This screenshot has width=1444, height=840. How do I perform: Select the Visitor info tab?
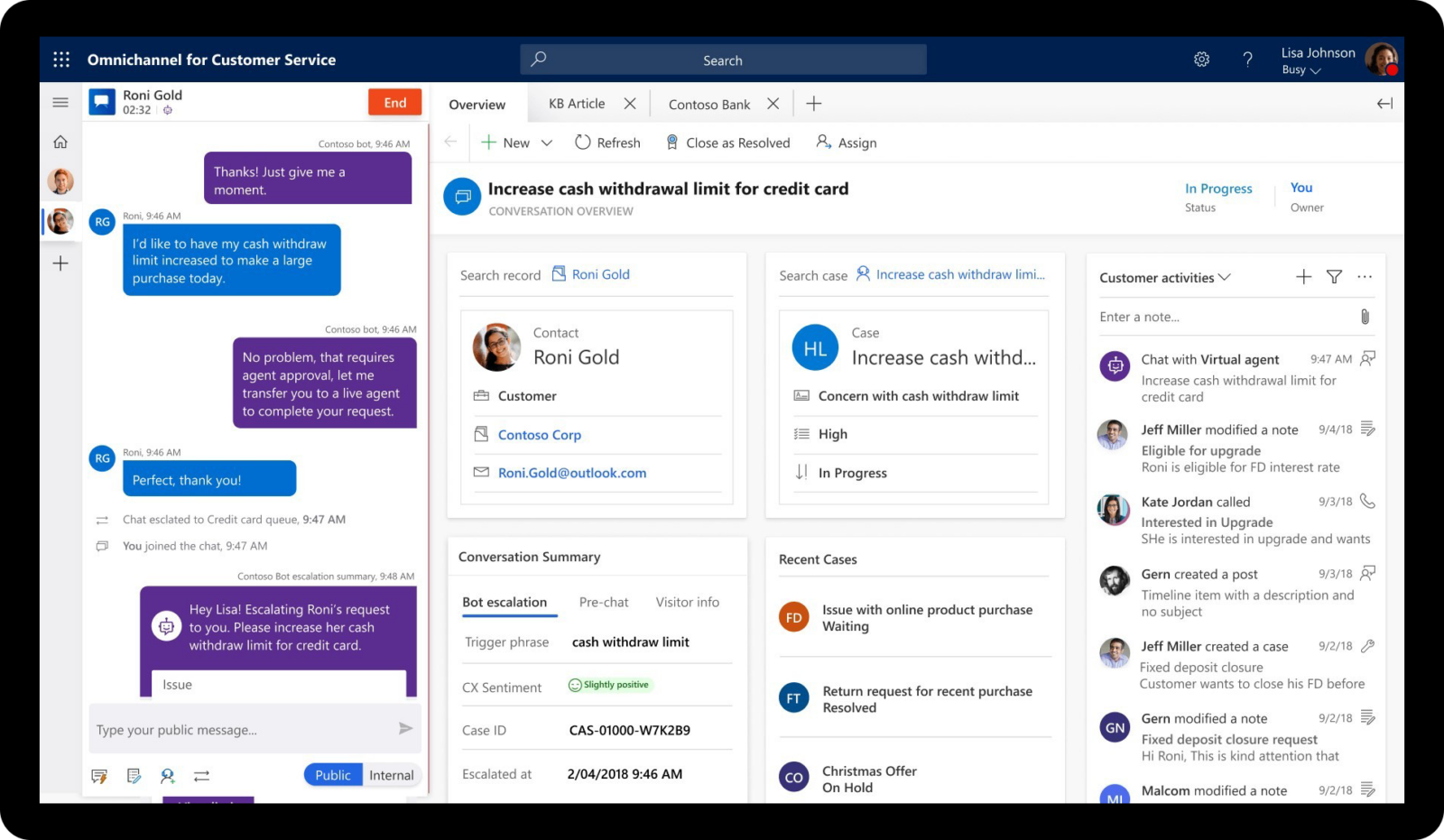688,602
